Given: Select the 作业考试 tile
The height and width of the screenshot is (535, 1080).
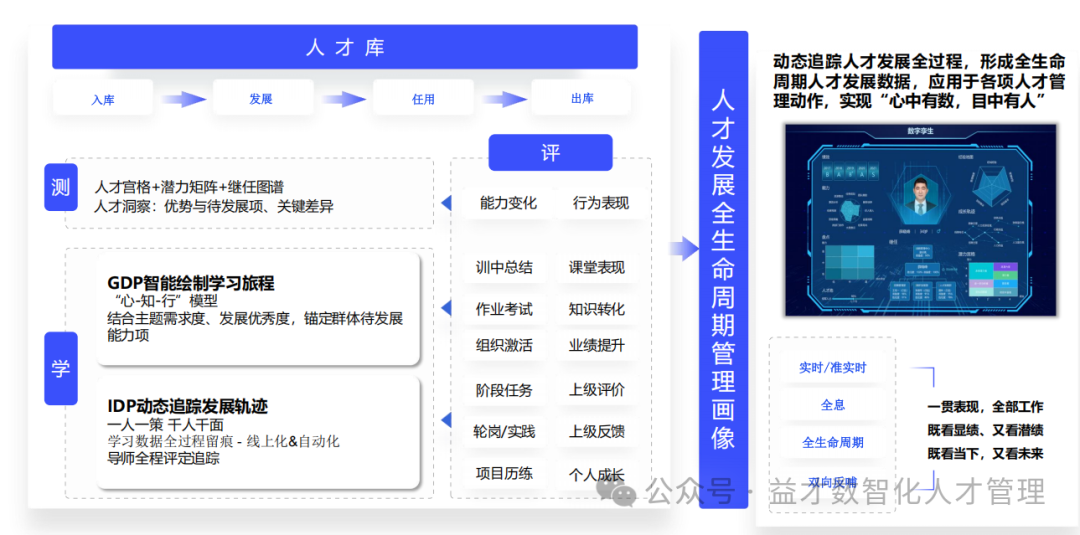Looking at the screenshot, I should click(x=504, y=309).
